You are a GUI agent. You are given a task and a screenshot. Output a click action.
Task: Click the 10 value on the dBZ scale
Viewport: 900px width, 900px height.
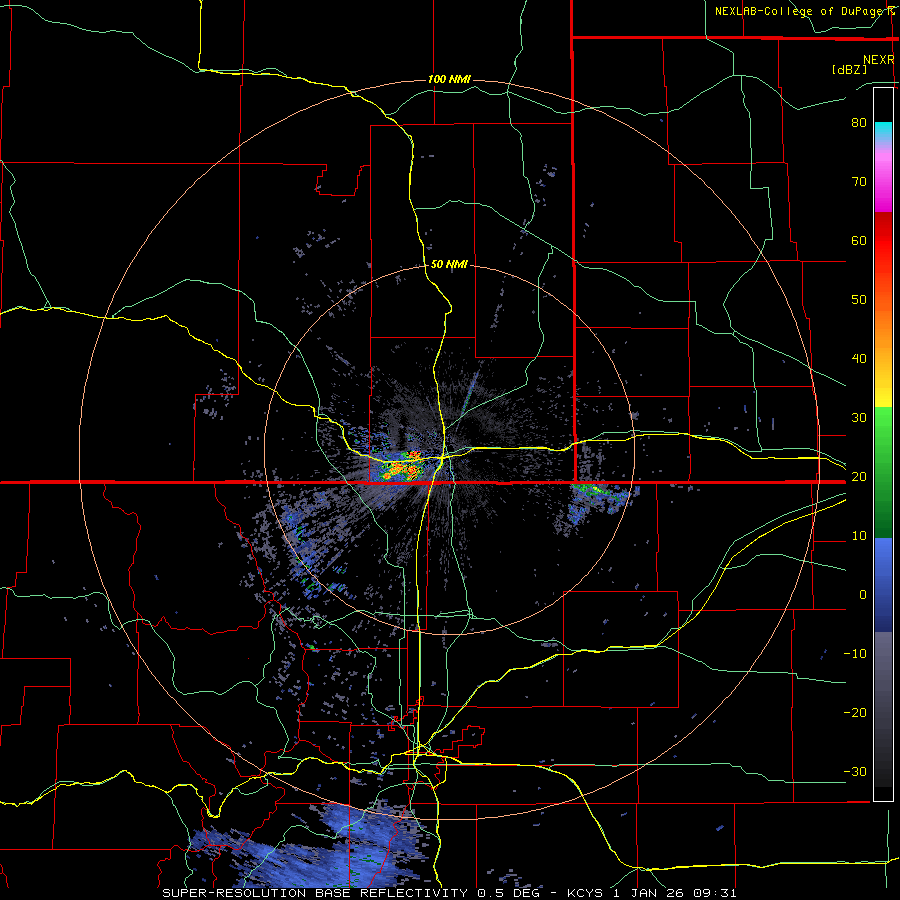(859, 536)
